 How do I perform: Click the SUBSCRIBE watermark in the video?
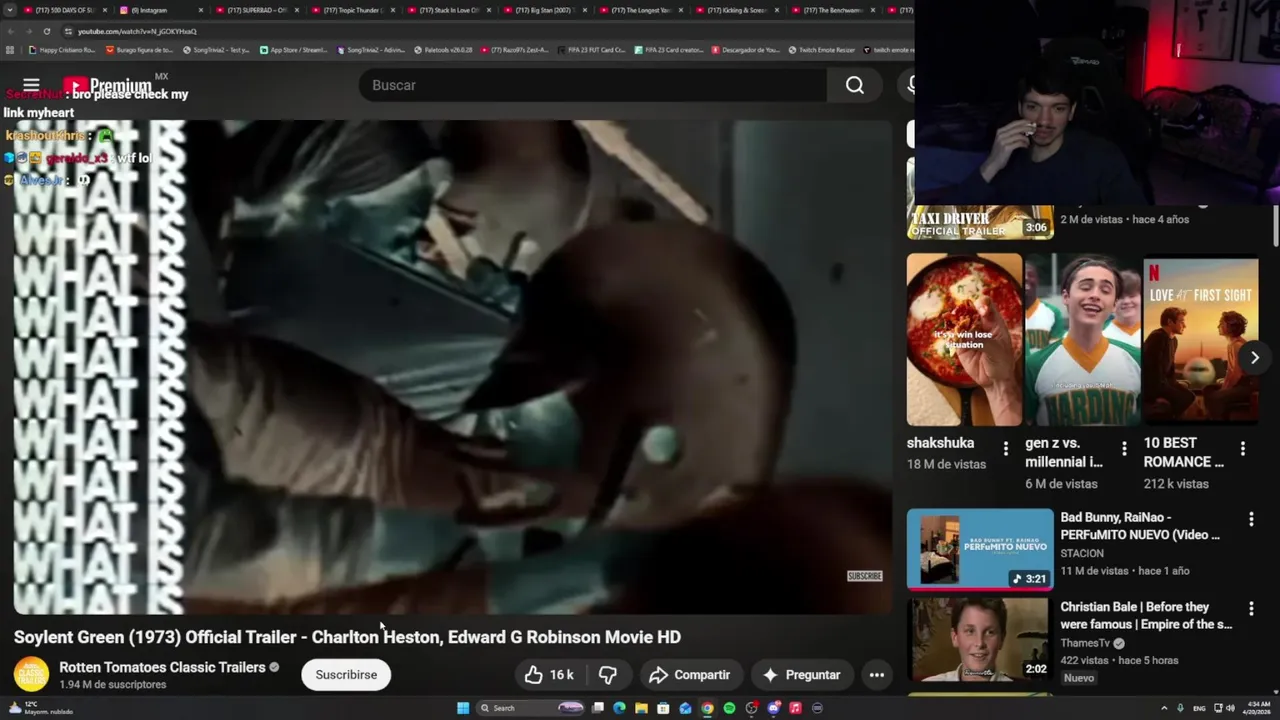pos(865,576)
